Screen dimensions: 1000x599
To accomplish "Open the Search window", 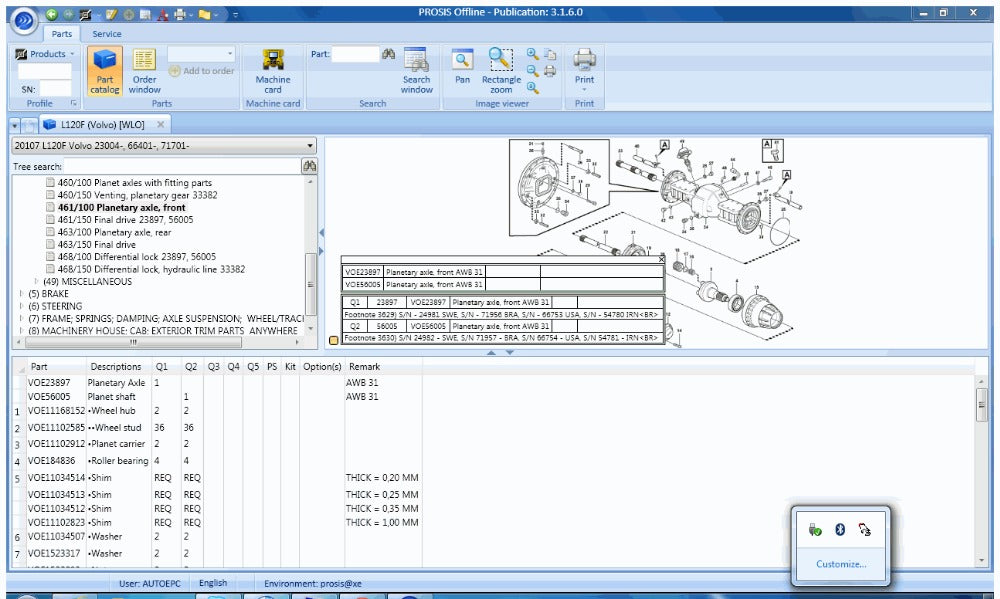I will pos(416,69).
